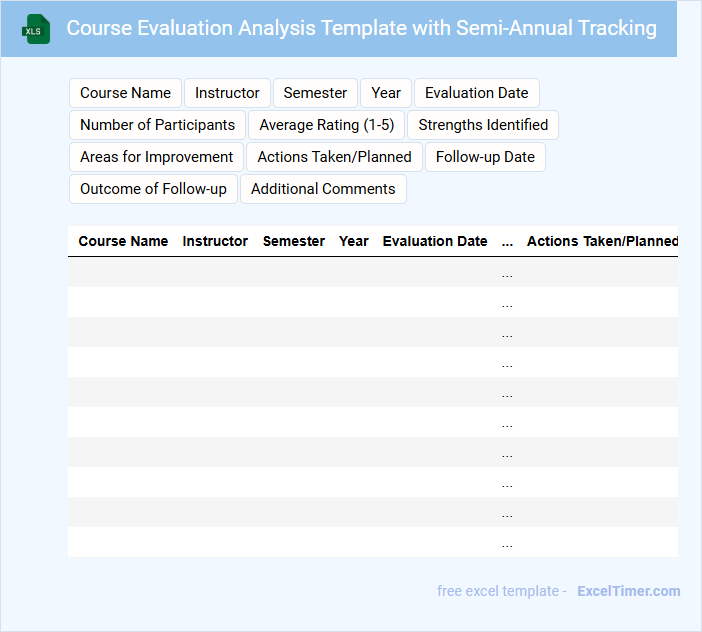Select the Follow-up Date tag

pos(485,157)
